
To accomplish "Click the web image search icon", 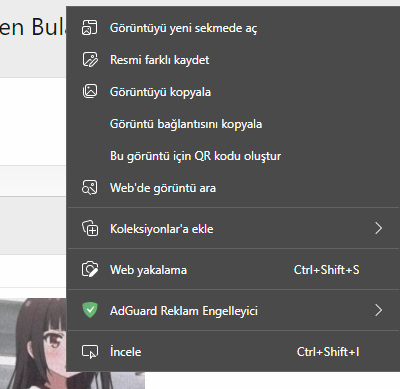I will coord(90,188).
